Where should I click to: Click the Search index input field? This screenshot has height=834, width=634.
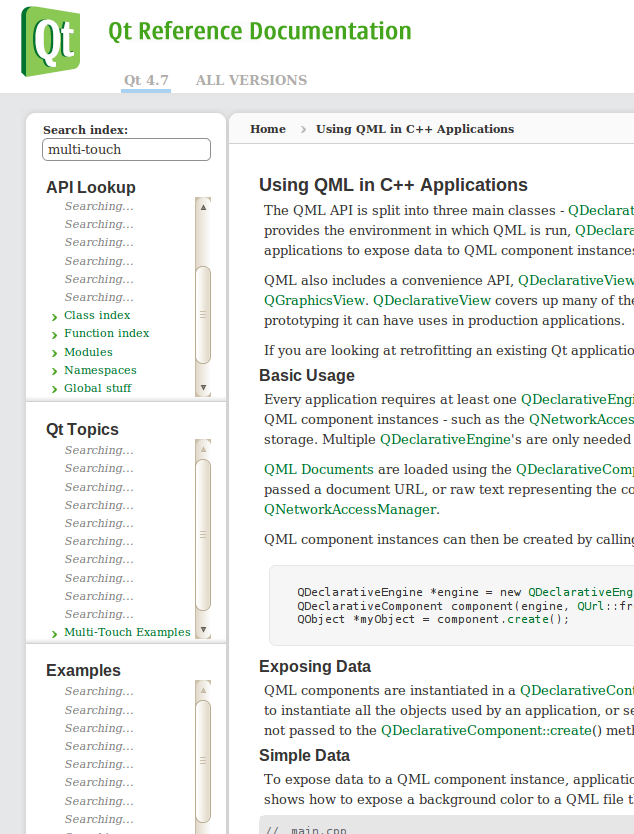127,149
